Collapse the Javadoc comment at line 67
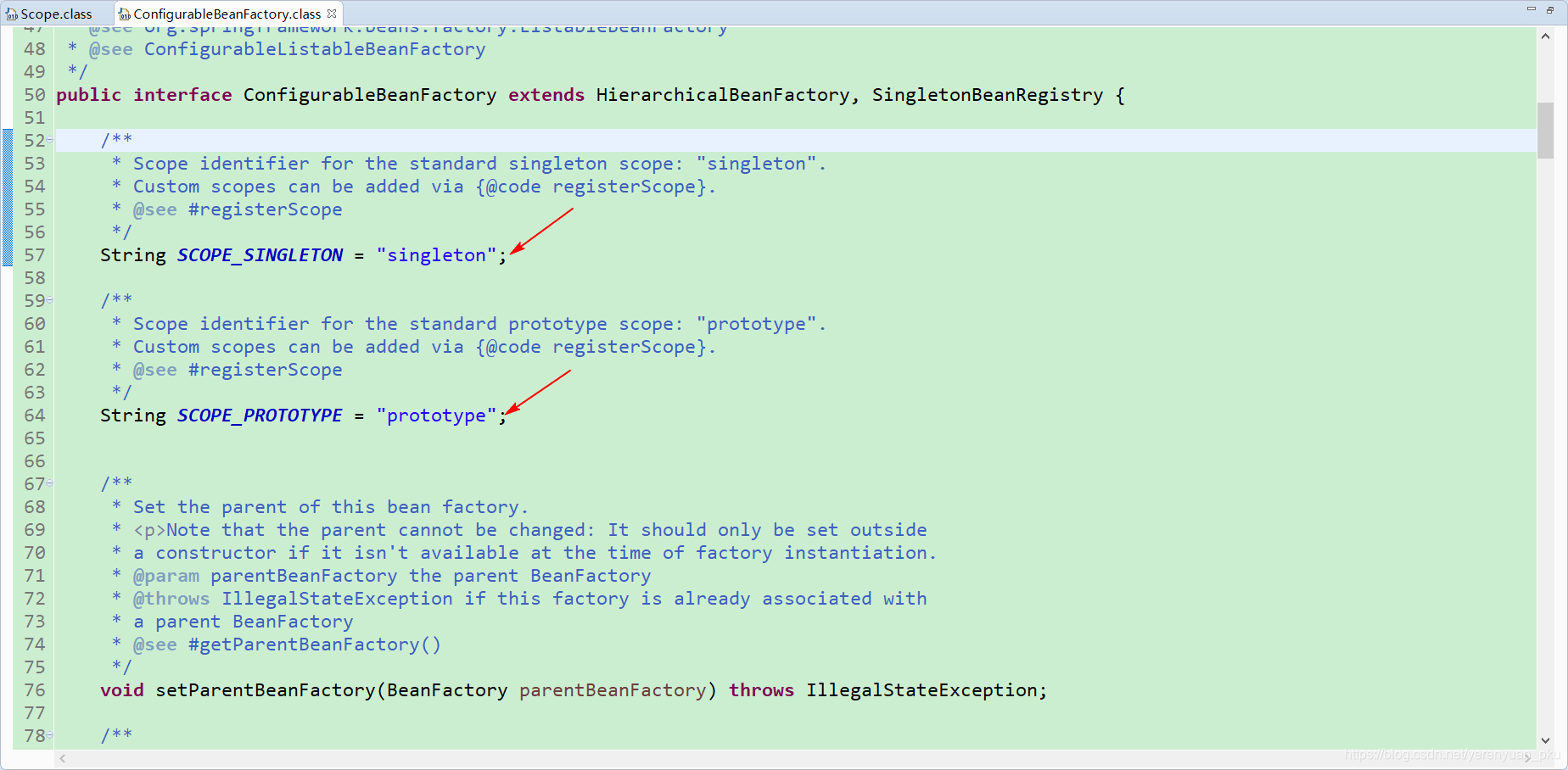Viewport: 1568px width, 770px height. (50, 483)
